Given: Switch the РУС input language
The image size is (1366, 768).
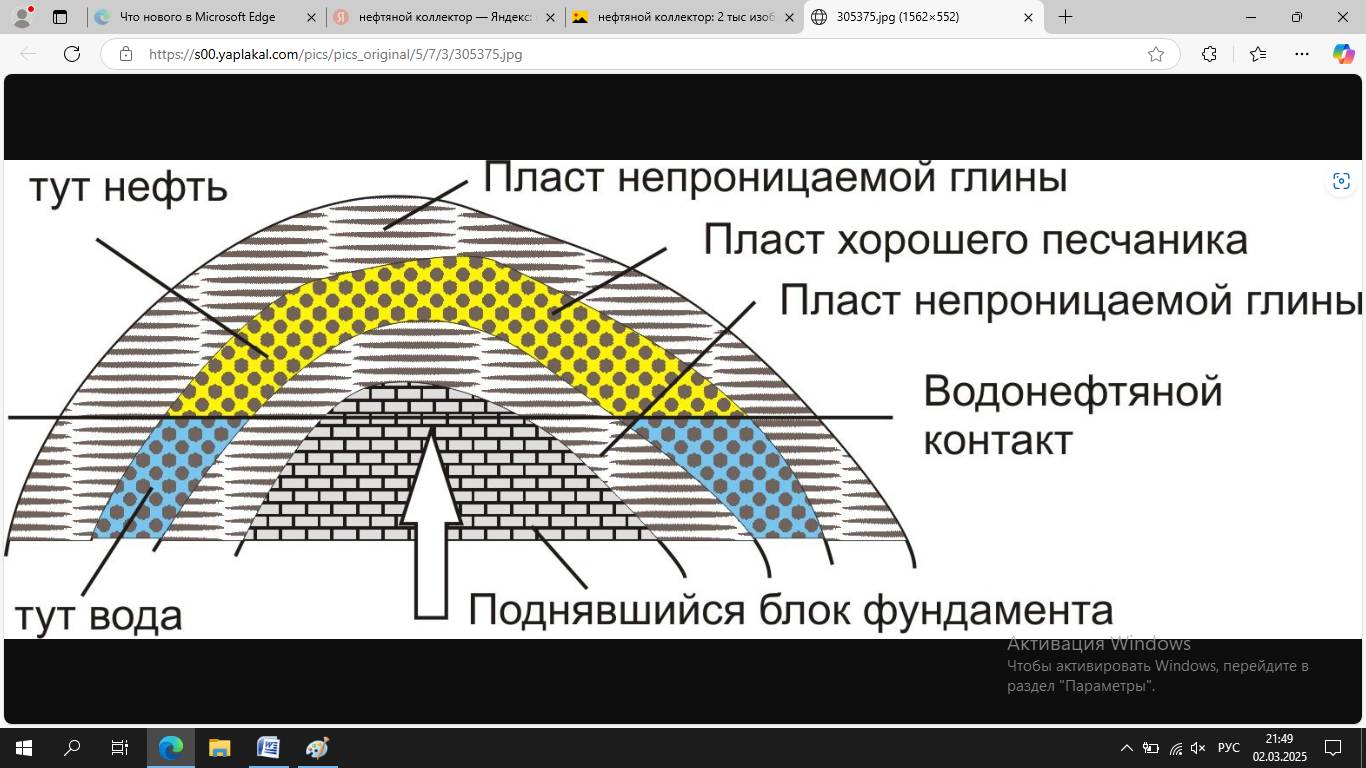Looking at the screenshot, I should [x=1228, y=748].
